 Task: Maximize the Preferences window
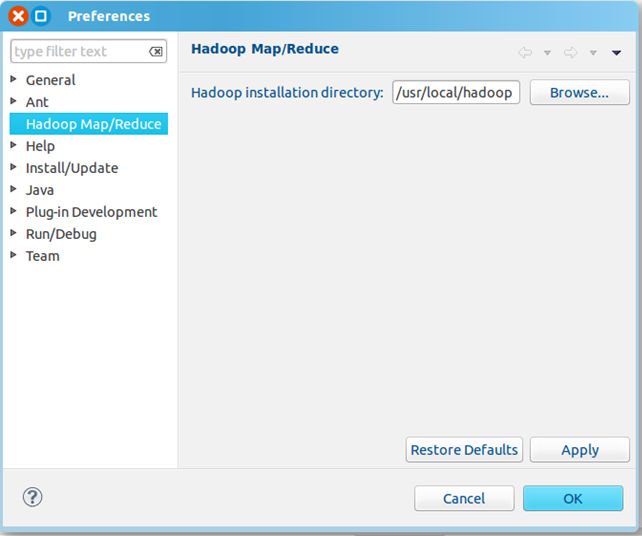(41, 16)
